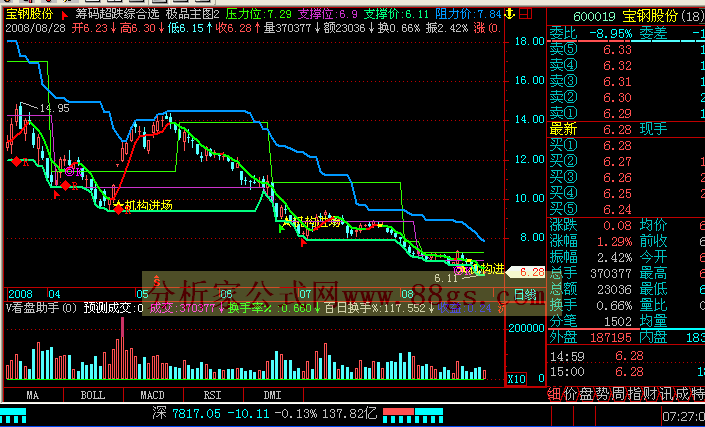Click the red flag icon after 宝钢股份 title
Image resolution: width=705 pixels, height=427 pixels.
pos(64,15)
